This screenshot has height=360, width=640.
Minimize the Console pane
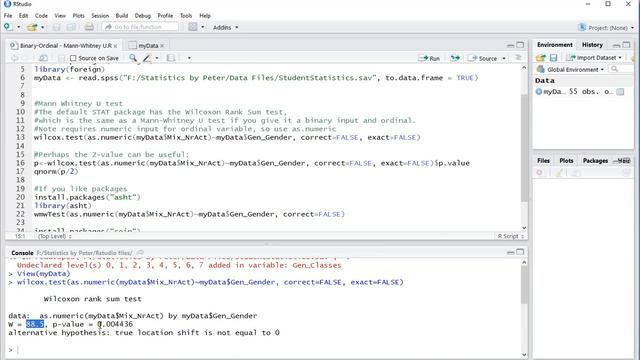tap(510, 253)
